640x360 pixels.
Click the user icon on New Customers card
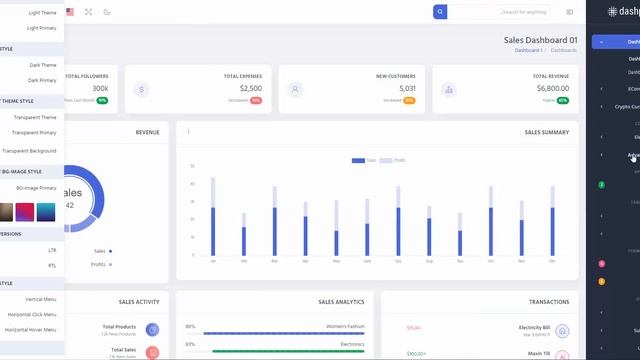click(x=295, y=89)
